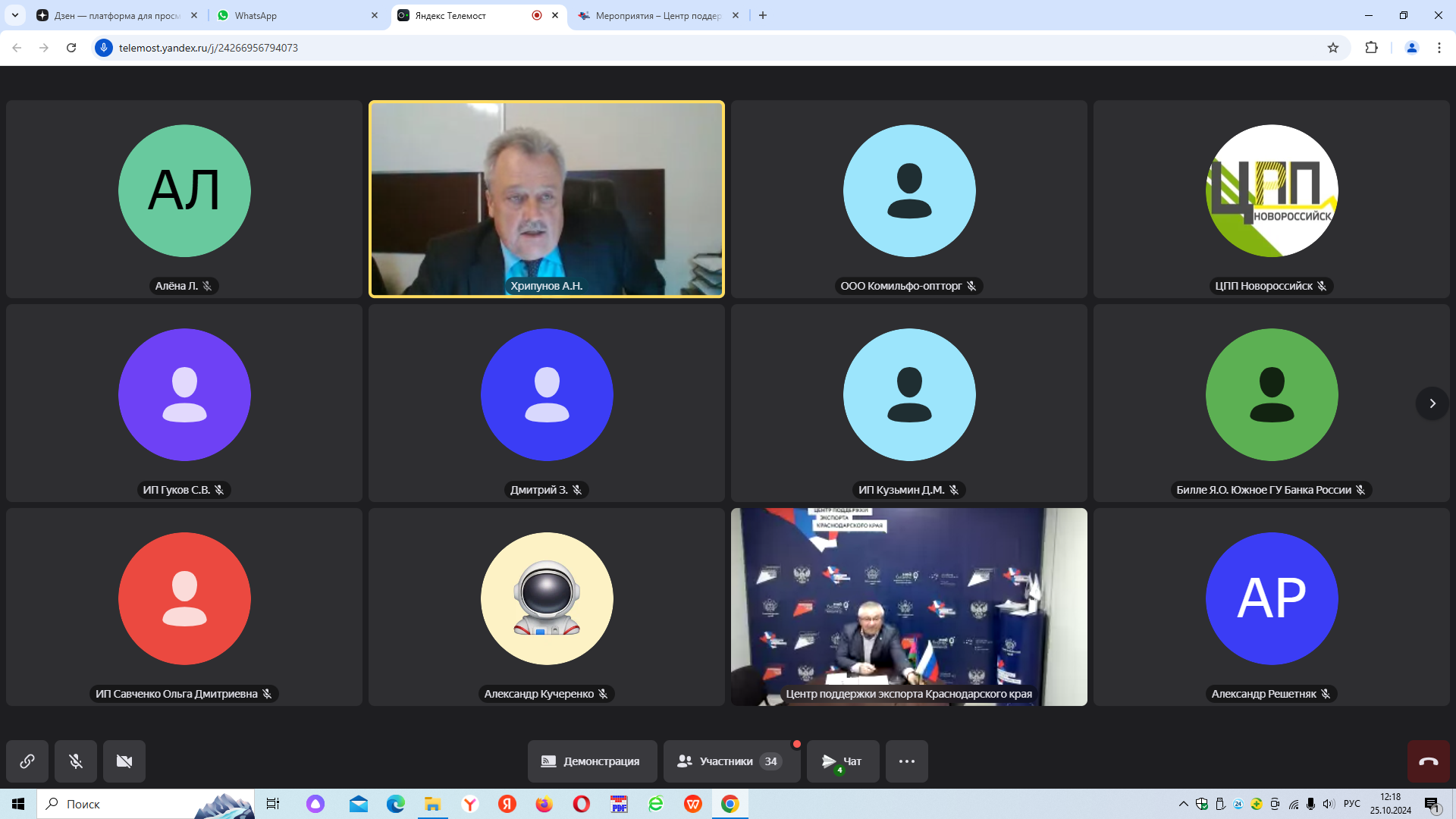
Task: Expand the tab search dropdown arrow
Action: 15,15
